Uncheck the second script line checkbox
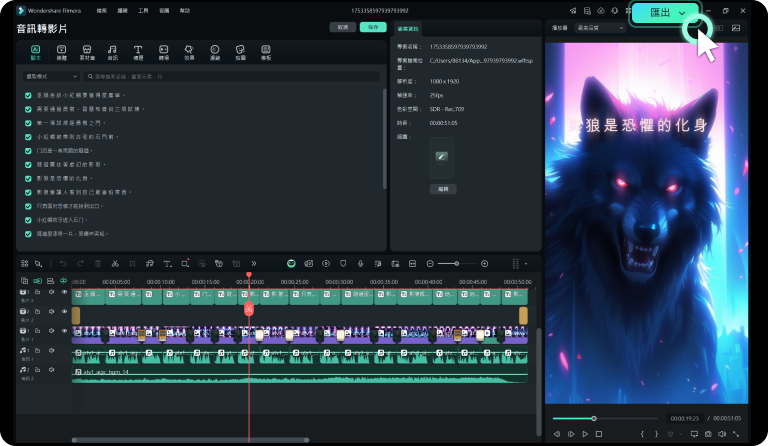Image resolution: width=768 pixels, height=446 pixels. (28, 109)
